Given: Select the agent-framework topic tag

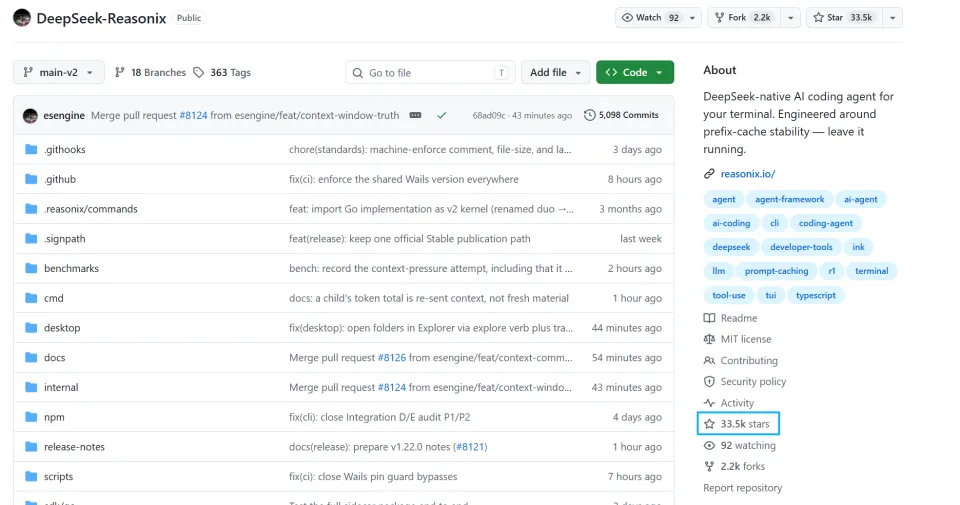Looking at the screenshot, I should point(789,200).
